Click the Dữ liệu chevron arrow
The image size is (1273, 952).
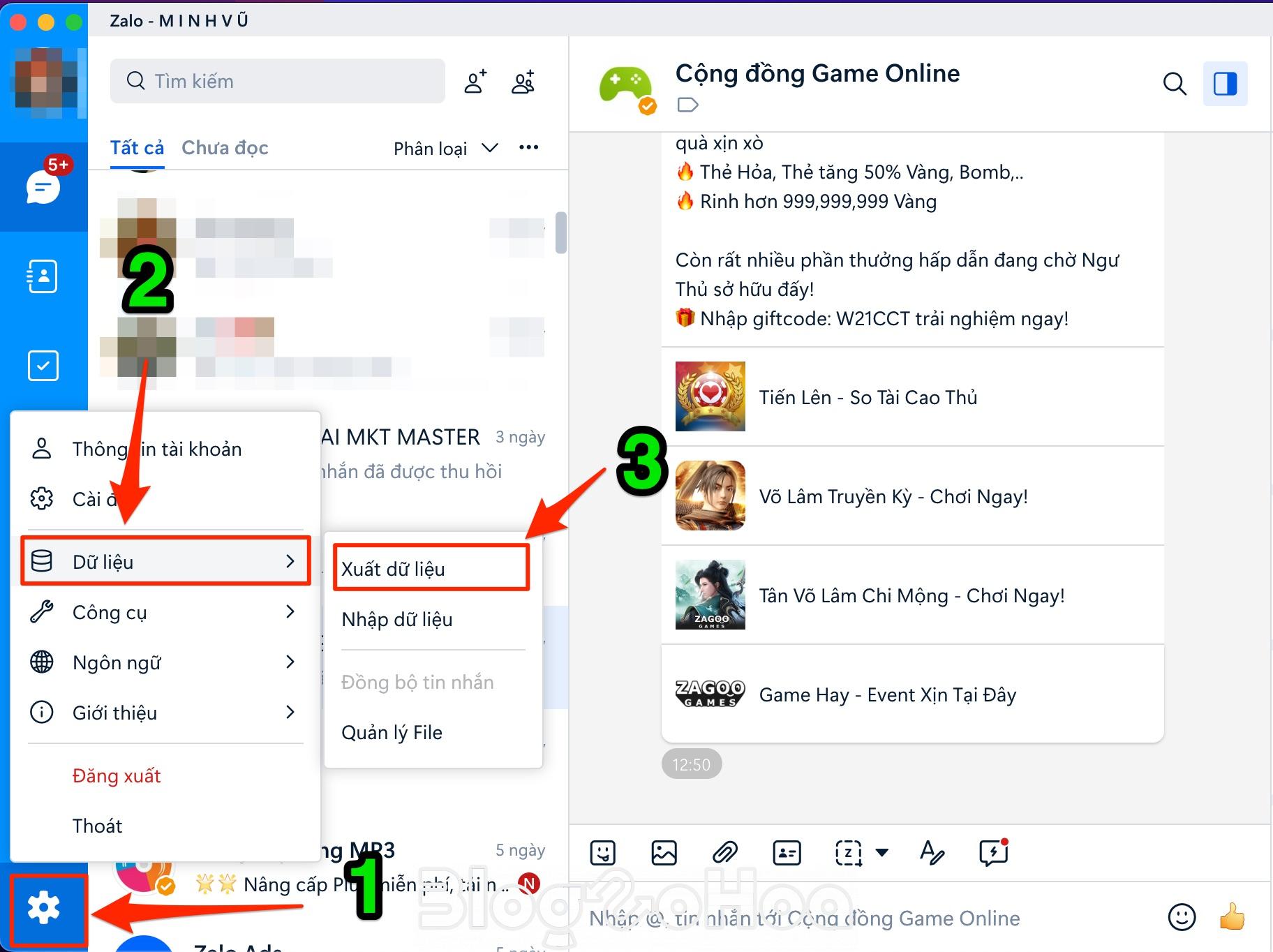[x=290, y=561]
